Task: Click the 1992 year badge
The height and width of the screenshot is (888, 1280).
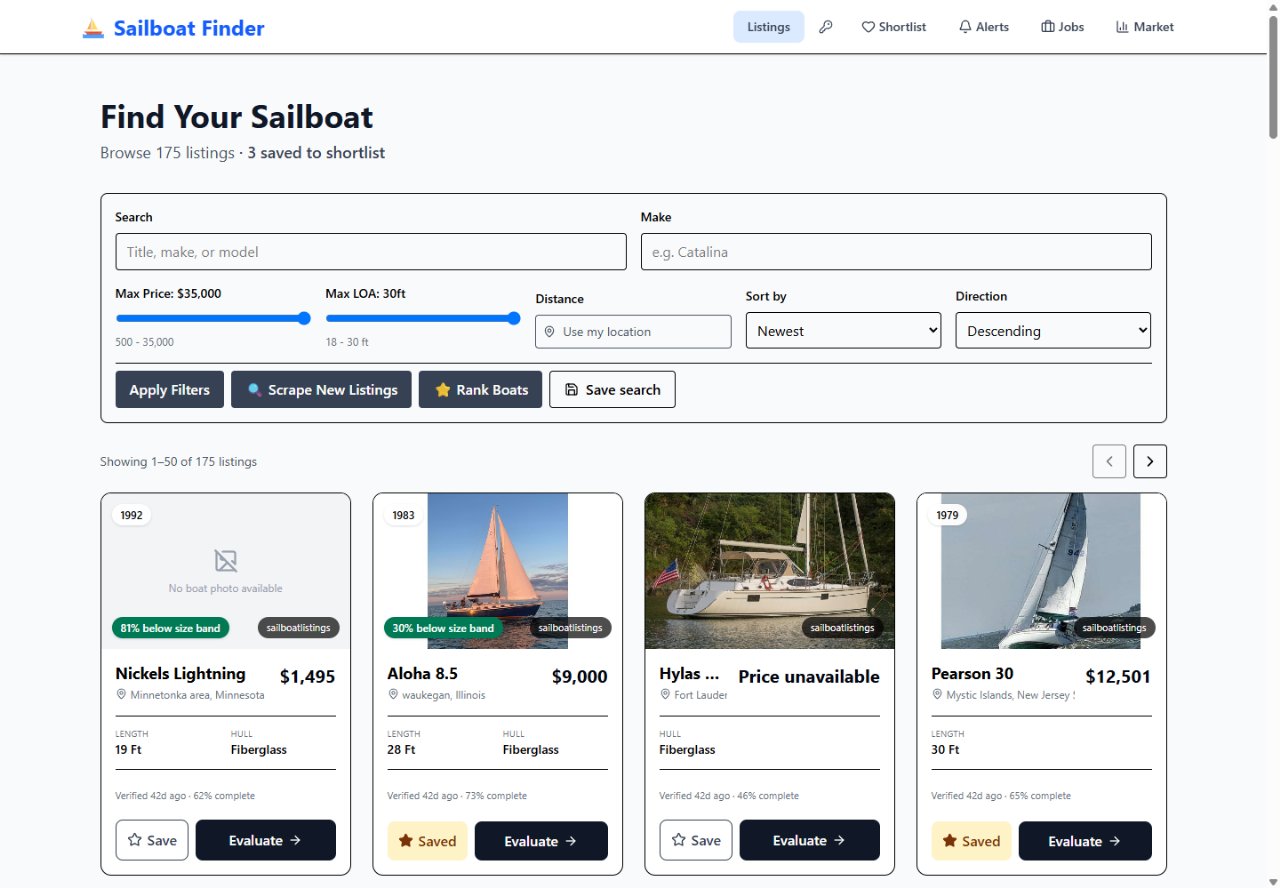Action: [131, 515]
